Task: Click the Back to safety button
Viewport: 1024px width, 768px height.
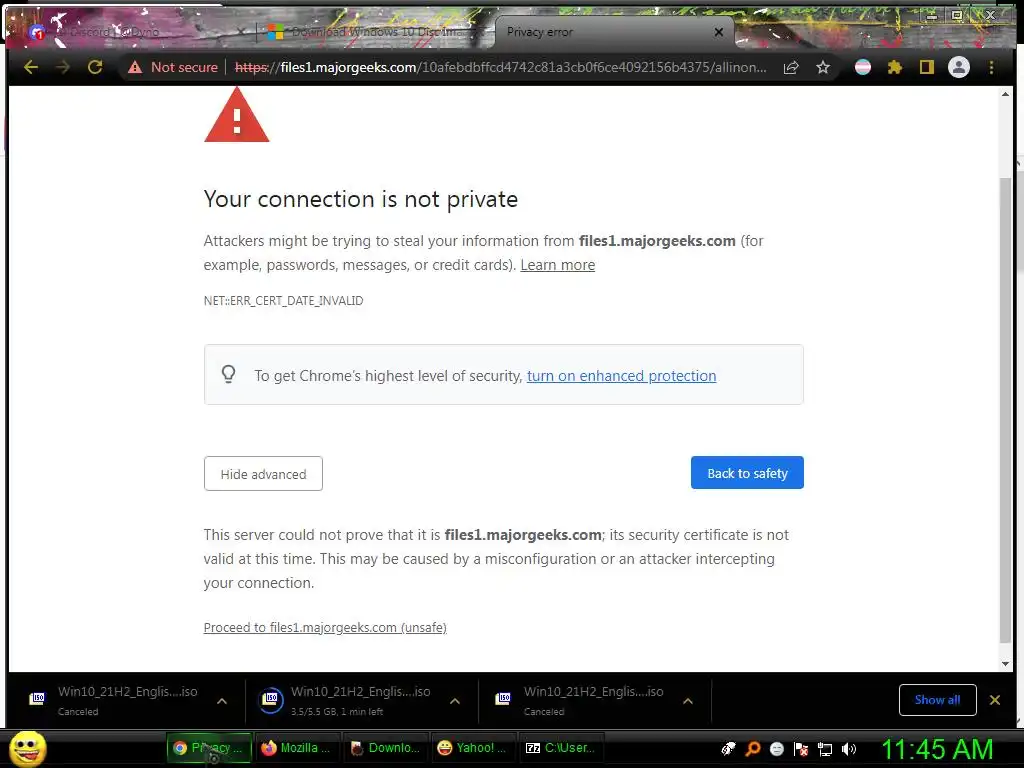Action: tap(747, 473)
